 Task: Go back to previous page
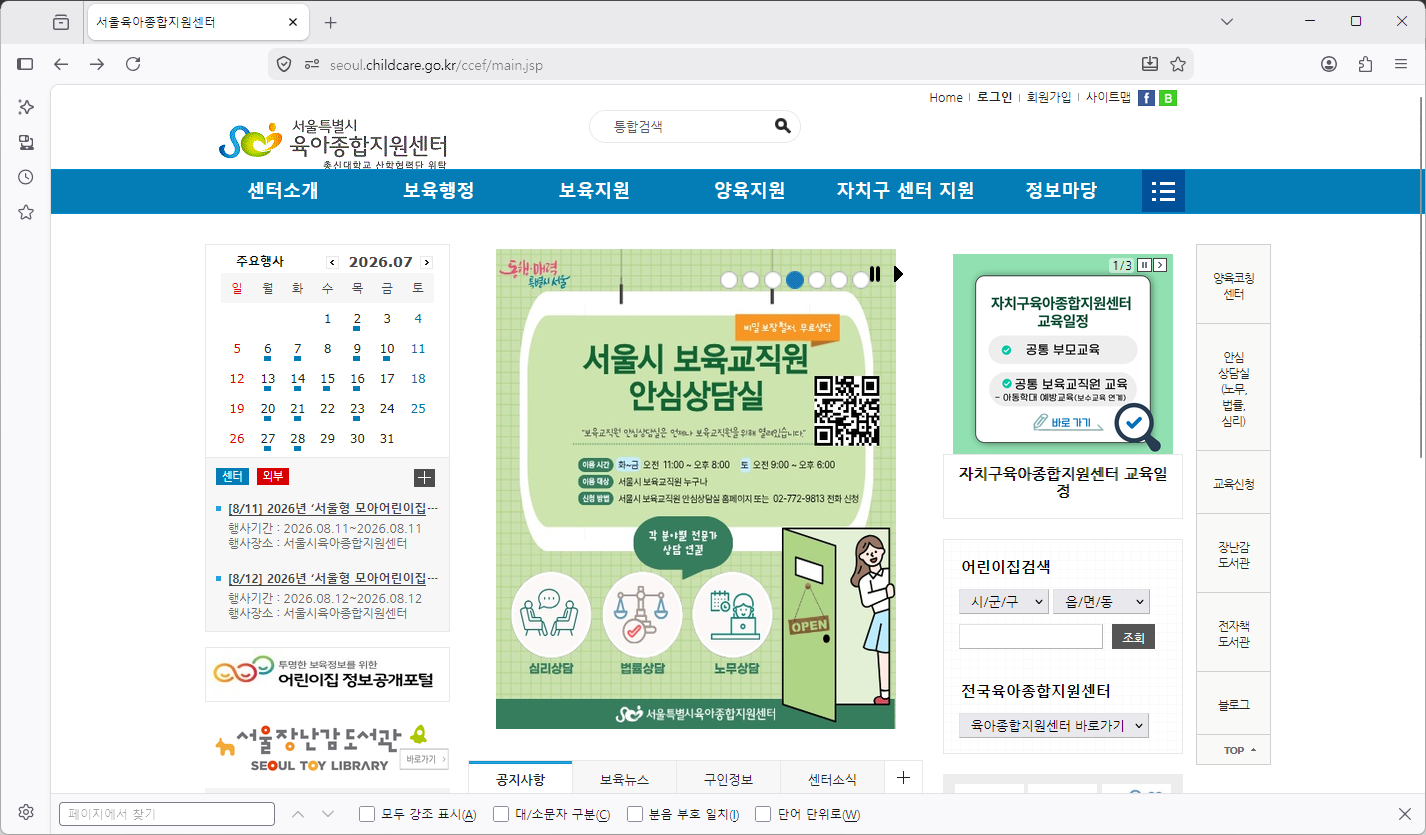(62, 64)
